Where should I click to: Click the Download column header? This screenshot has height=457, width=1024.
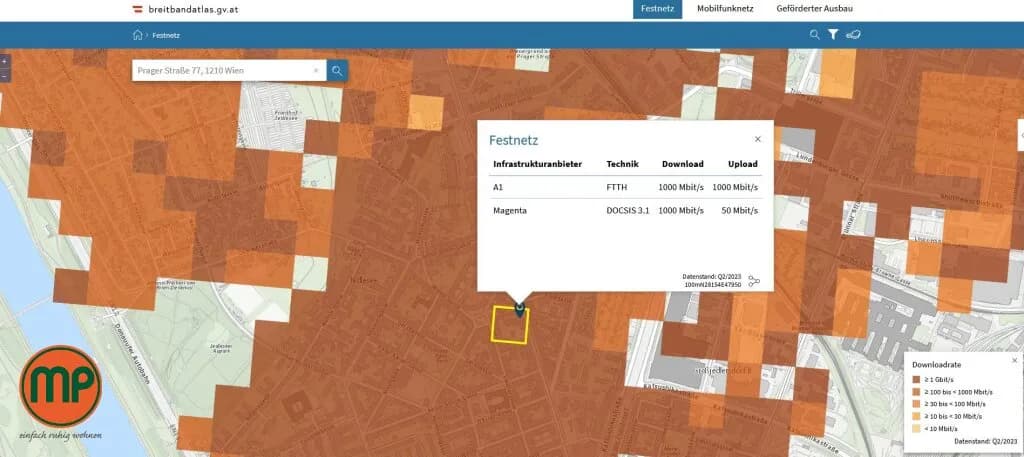click(x=682, y=165)
